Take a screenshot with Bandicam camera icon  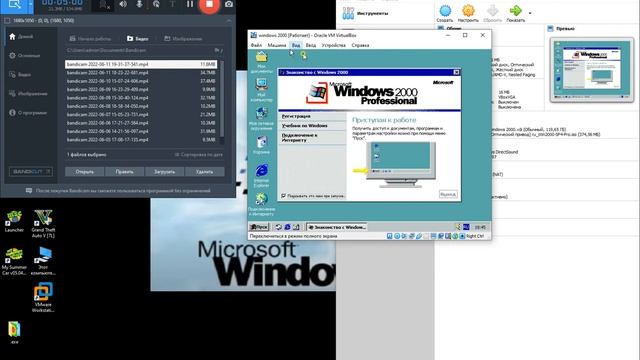click(229, 4)
